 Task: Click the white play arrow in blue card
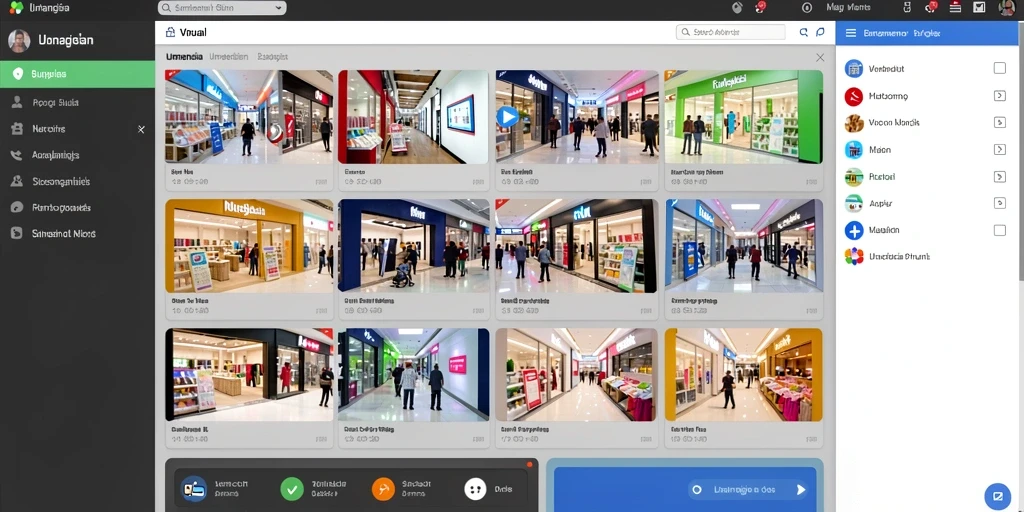801,489
